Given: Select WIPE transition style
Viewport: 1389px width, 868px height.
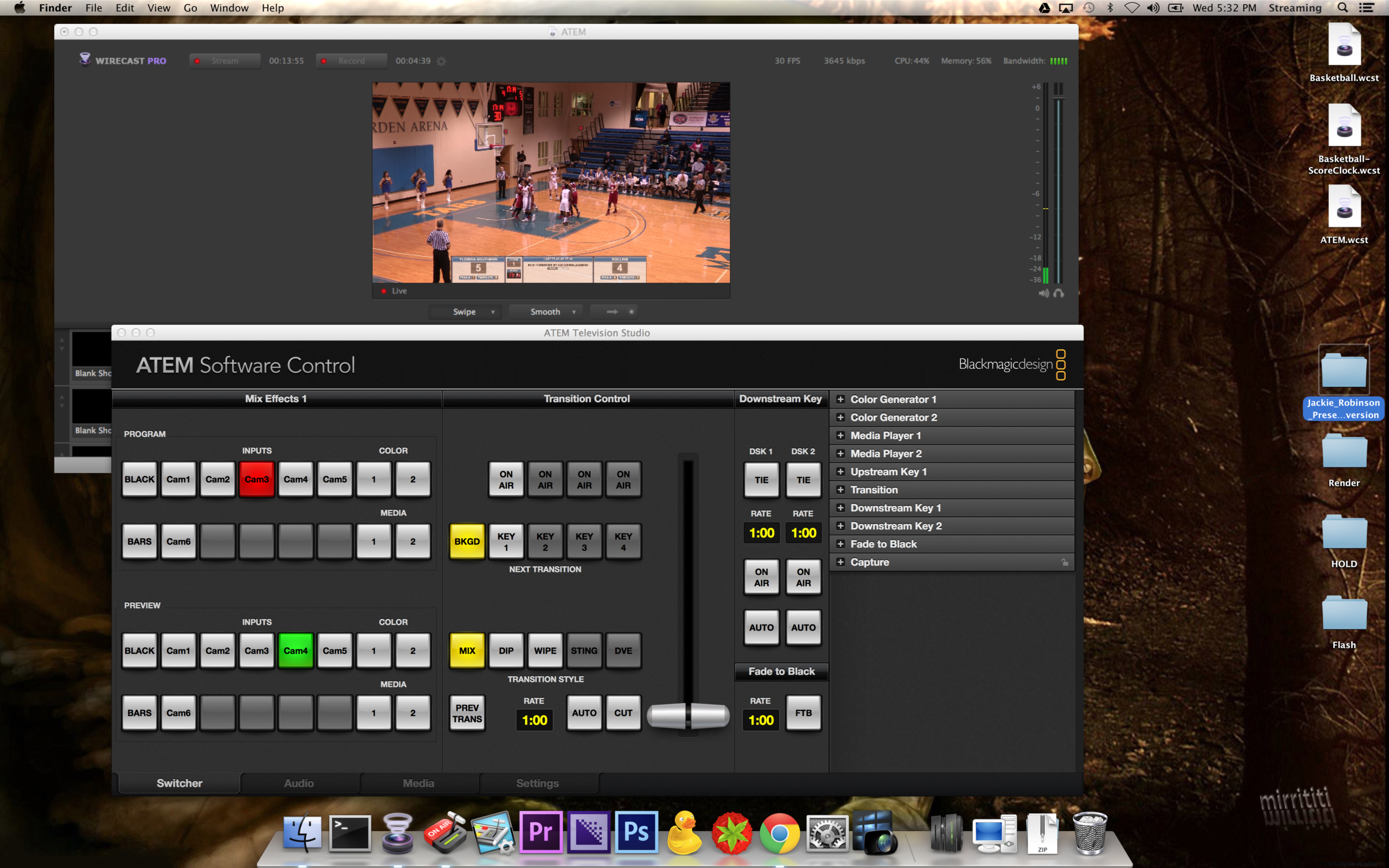Looking at the screenshot, I should pos(545,651).
